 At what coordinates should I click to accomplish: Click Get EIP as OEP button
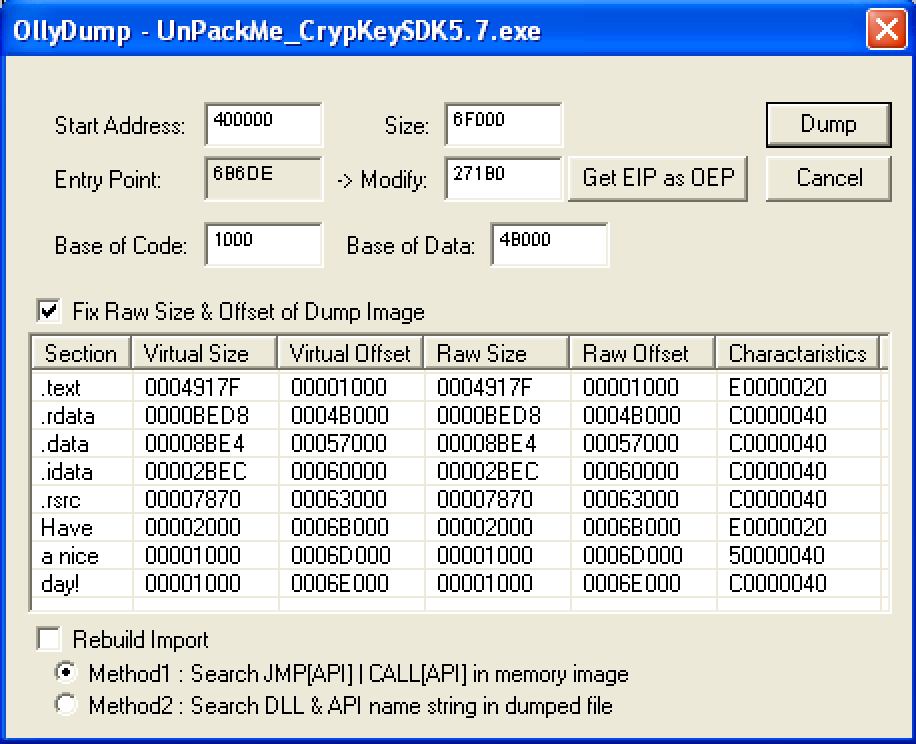tap(658, 178)
